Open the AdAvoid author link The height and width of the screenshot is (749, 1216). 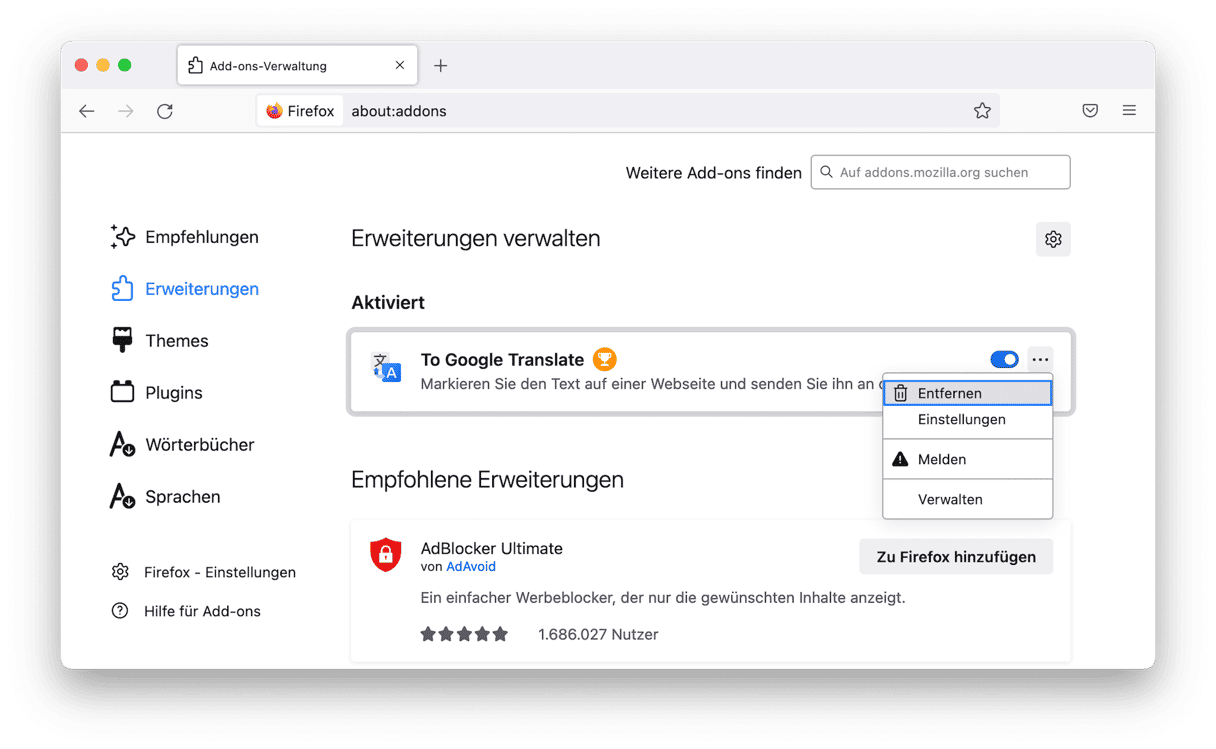(471, 567)
